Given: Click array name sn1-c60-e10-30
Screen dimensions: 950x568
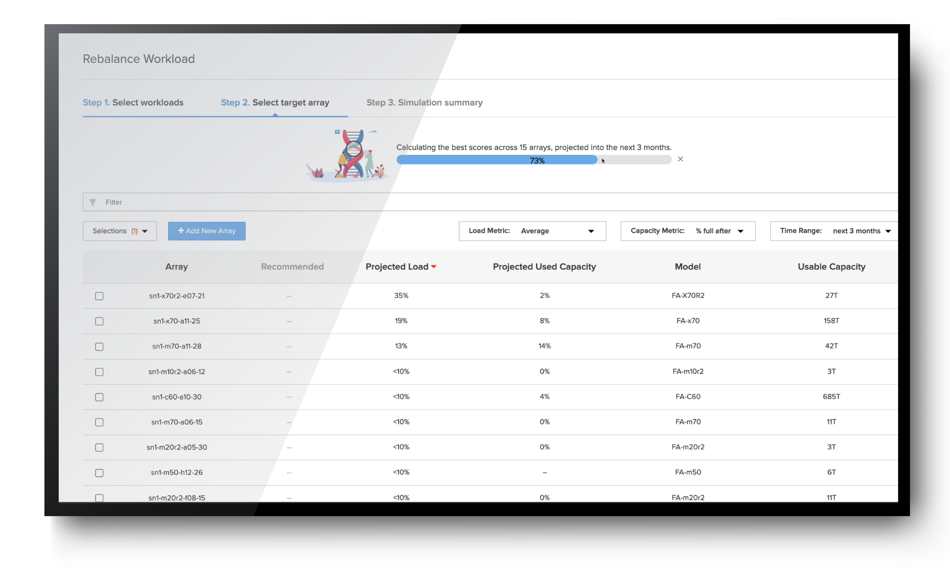Looking at the screenshot, I should [176, 397].
